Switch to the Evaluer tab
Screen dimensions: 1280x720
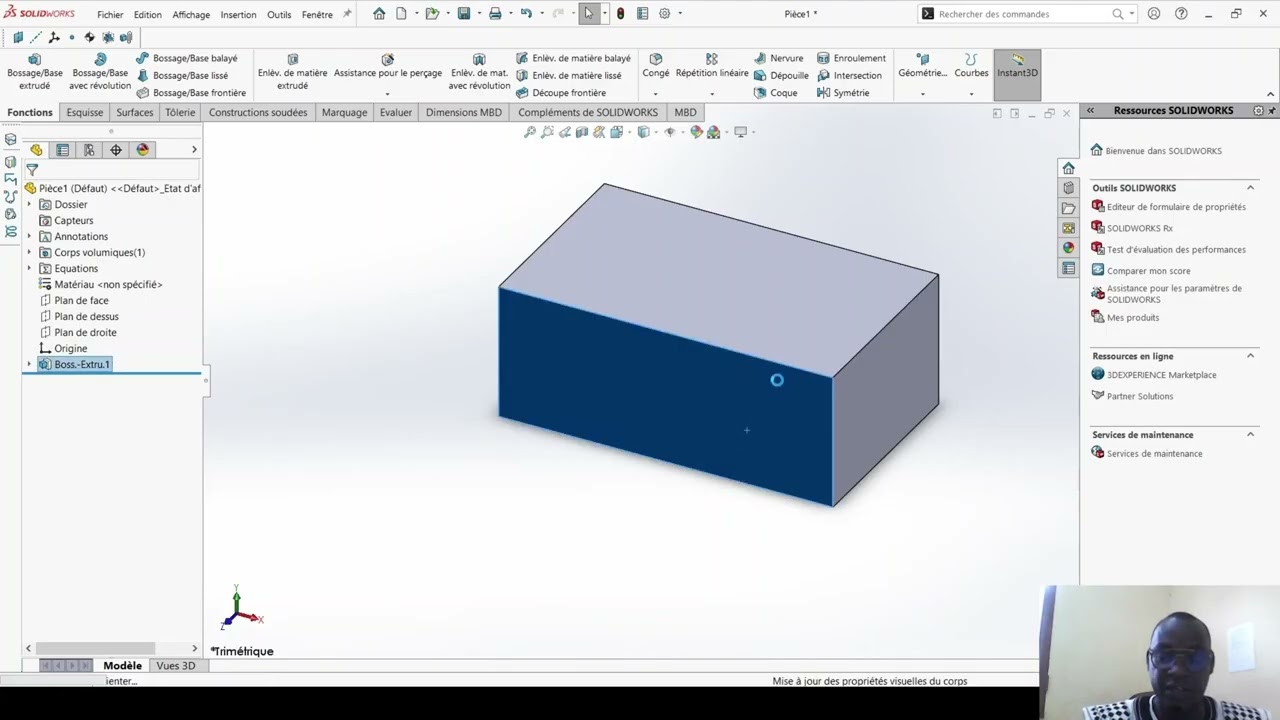tap(396, 112)
